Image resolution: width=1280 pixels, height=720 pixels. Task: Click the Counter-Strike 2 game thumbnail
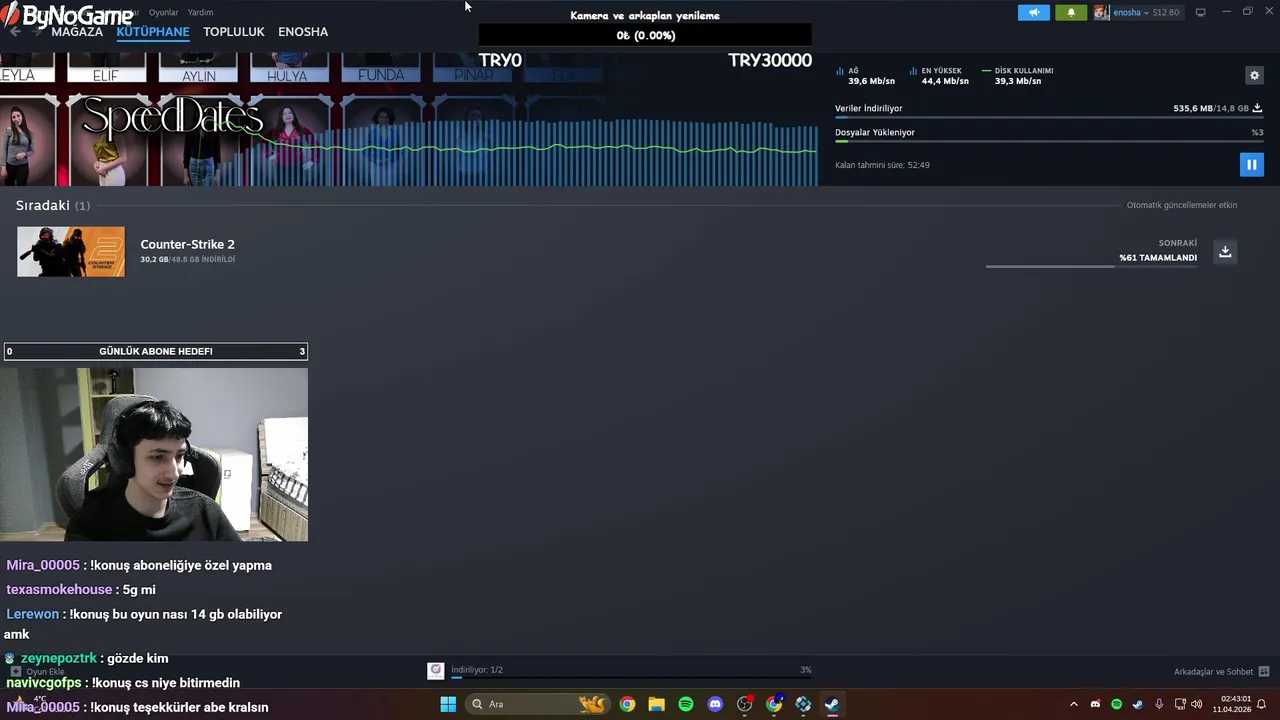tap(71, 251)
